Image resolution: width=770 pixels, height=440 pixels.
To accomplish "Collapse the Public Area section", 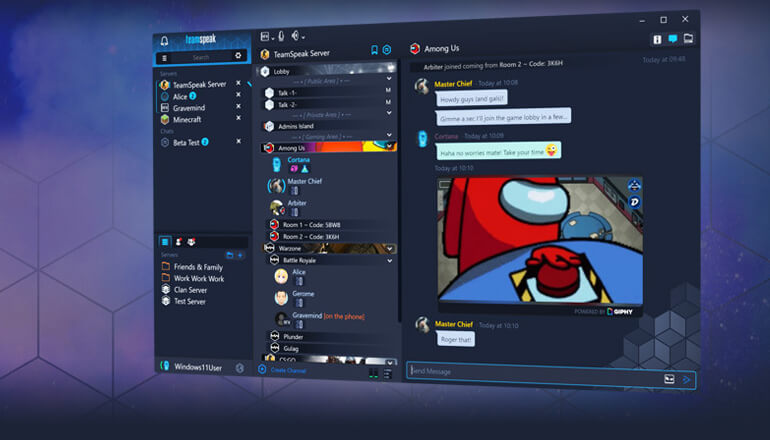I will 389,79.
